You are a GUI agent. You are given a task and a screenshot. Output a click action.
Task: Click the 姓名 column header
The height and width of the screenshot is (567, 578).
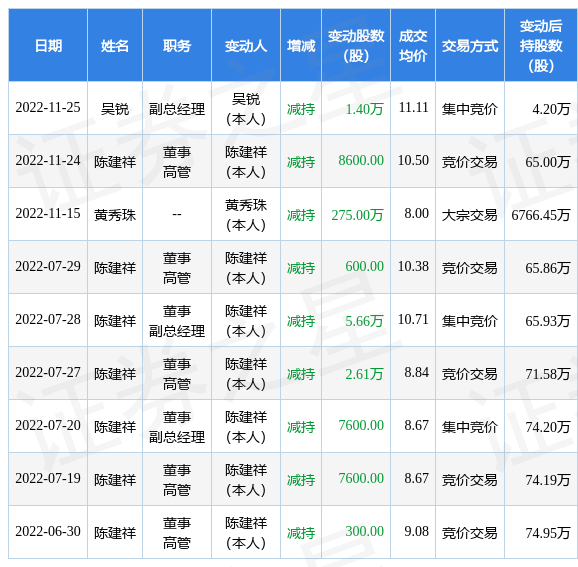point(115,46)
